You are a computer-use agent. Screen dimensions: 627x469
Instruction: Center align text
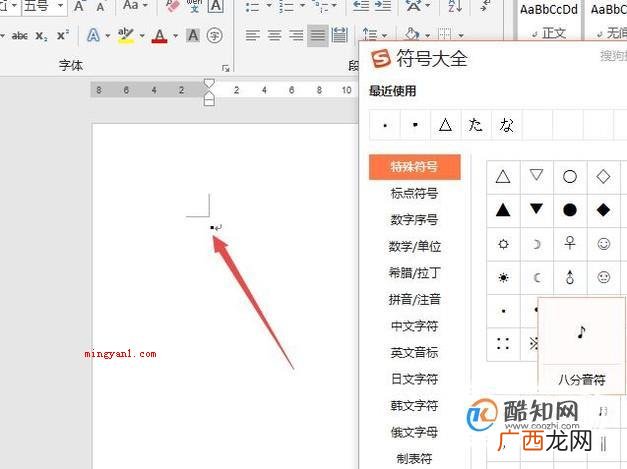point(274,36)
